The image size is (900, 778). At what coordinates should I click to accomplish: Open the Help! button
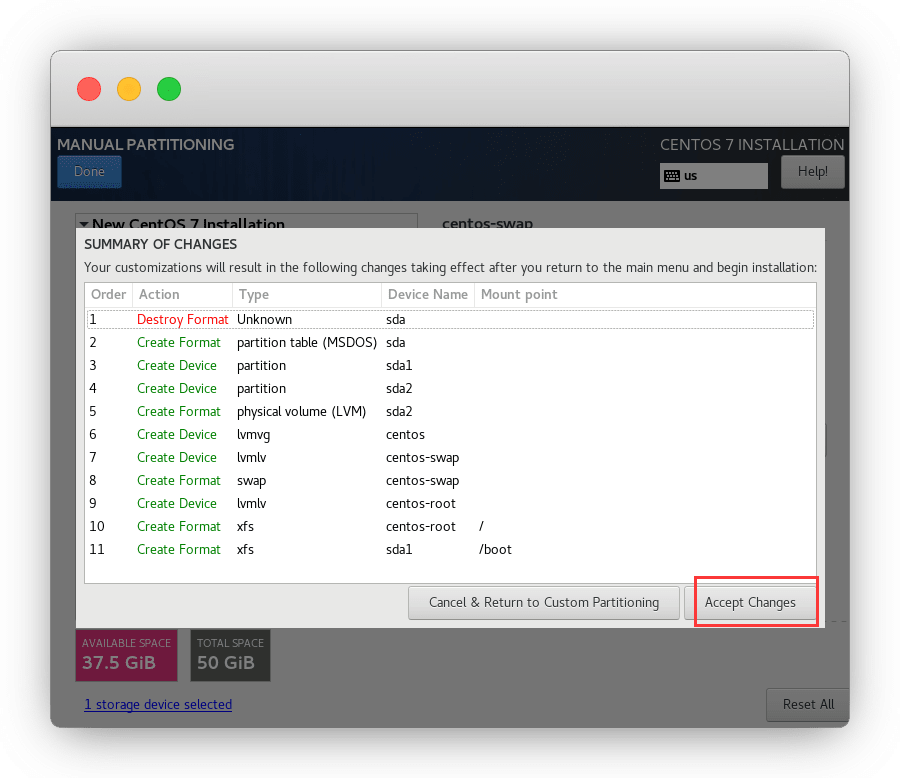(812, 172)
